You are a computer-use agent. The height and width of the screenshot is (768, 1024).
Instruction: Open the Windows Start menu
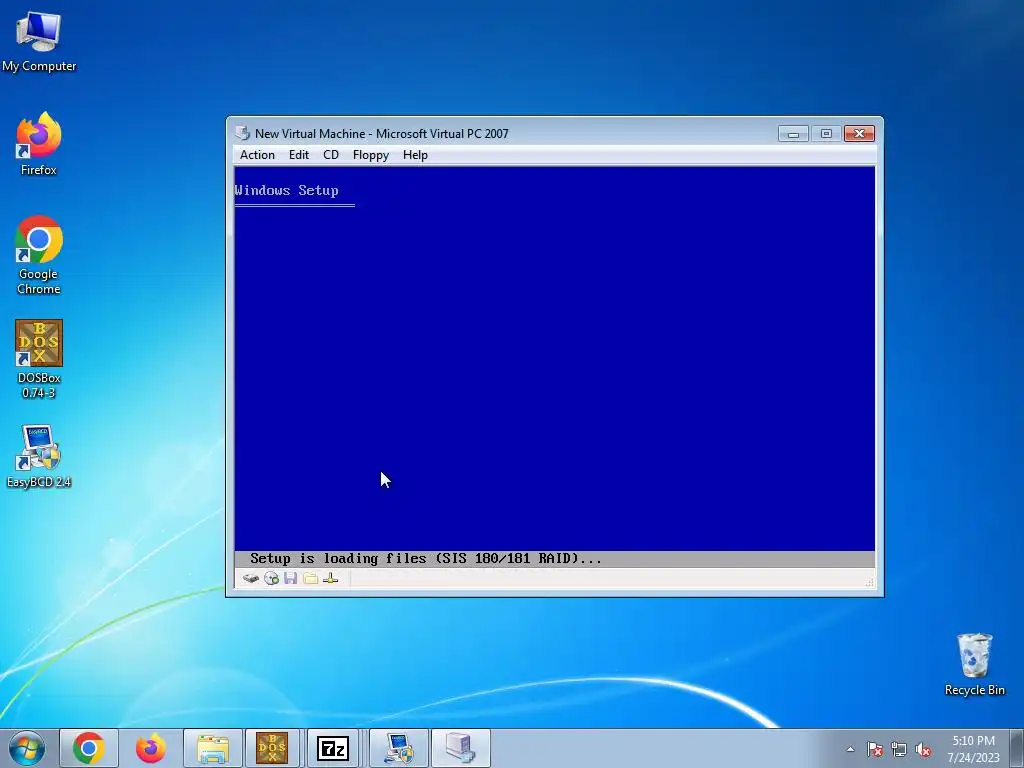pos(27,748)
